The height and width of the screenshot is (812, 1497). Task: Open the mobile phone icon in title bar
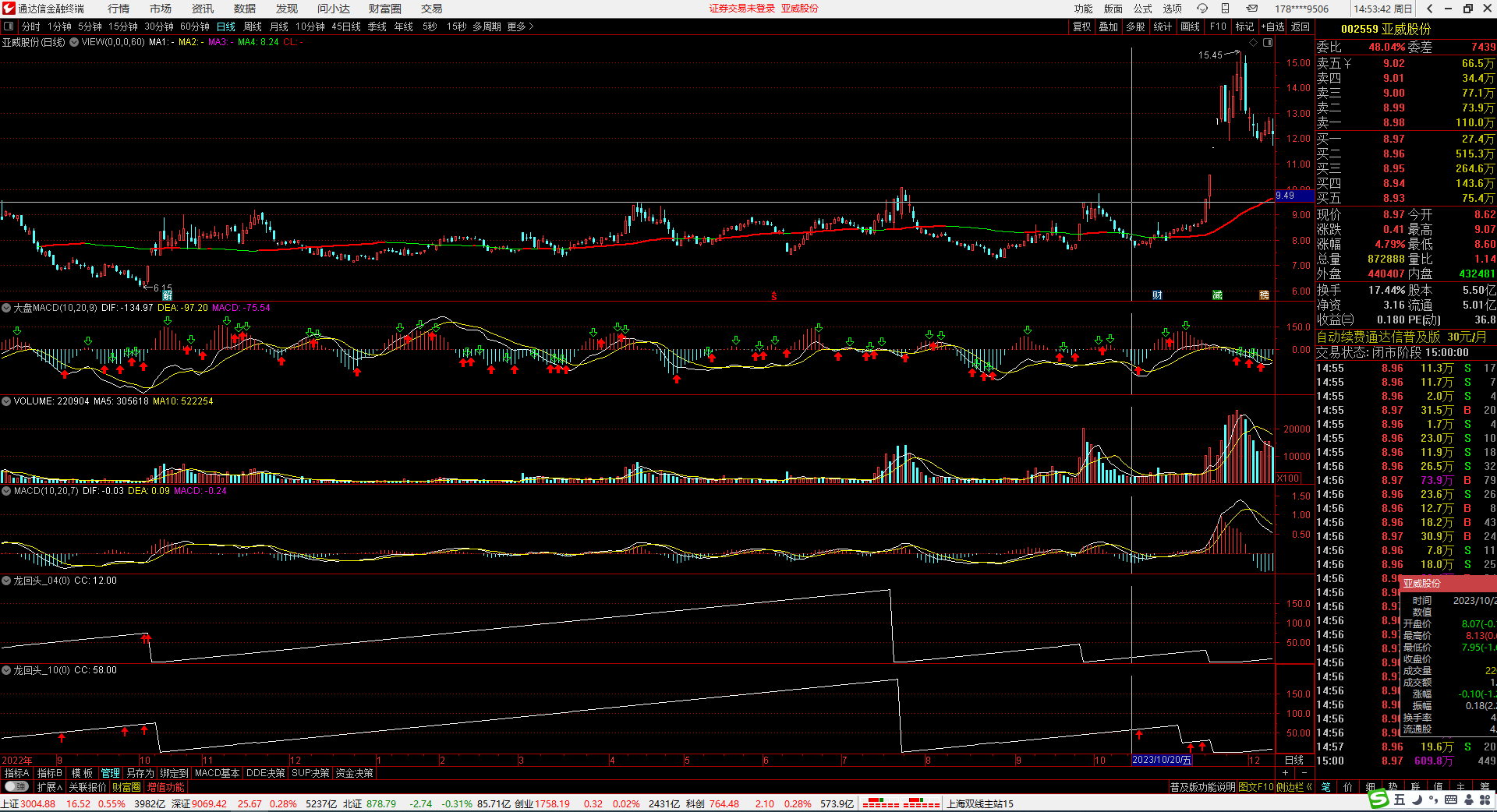click(1226, 9)
